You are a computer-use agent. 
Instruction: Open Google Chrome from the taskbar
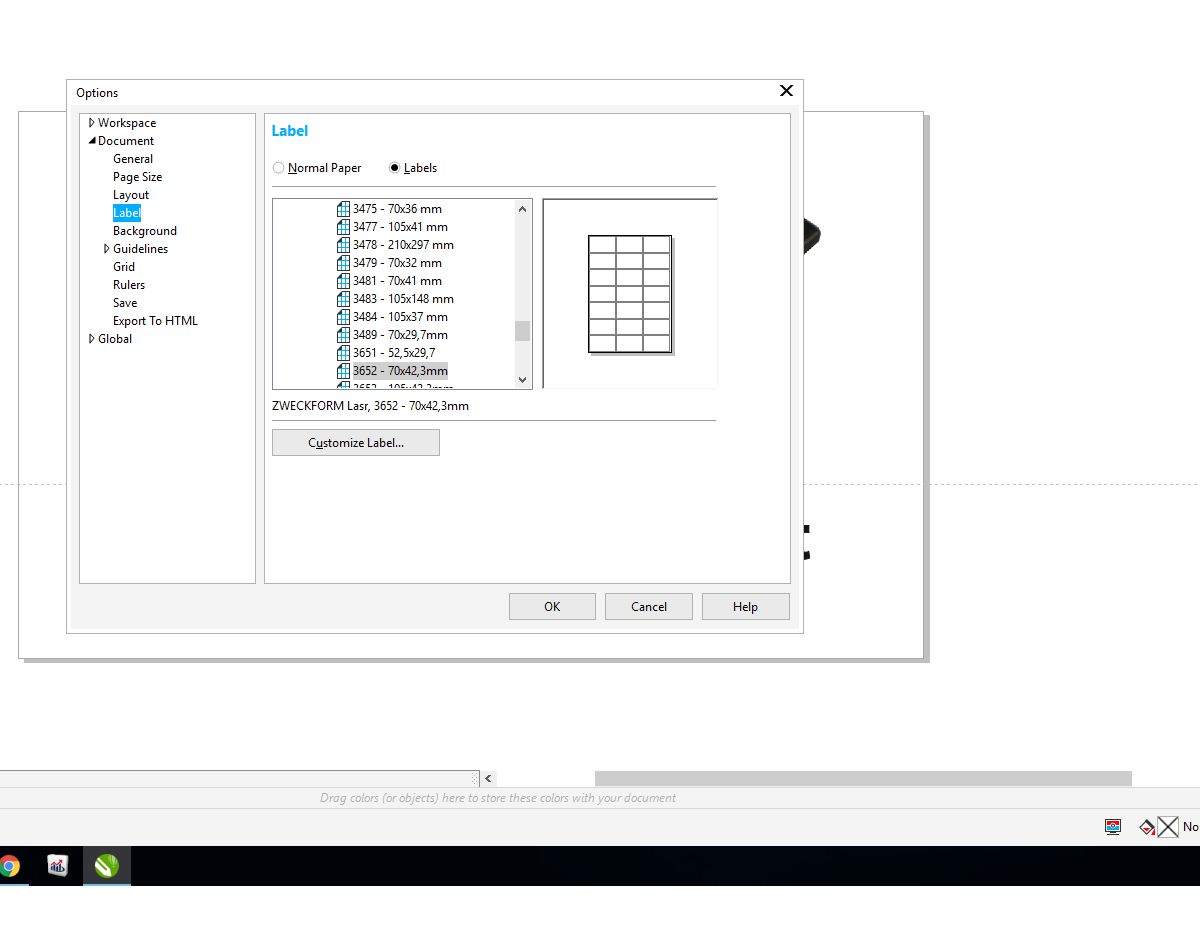[x=10, y=866]
